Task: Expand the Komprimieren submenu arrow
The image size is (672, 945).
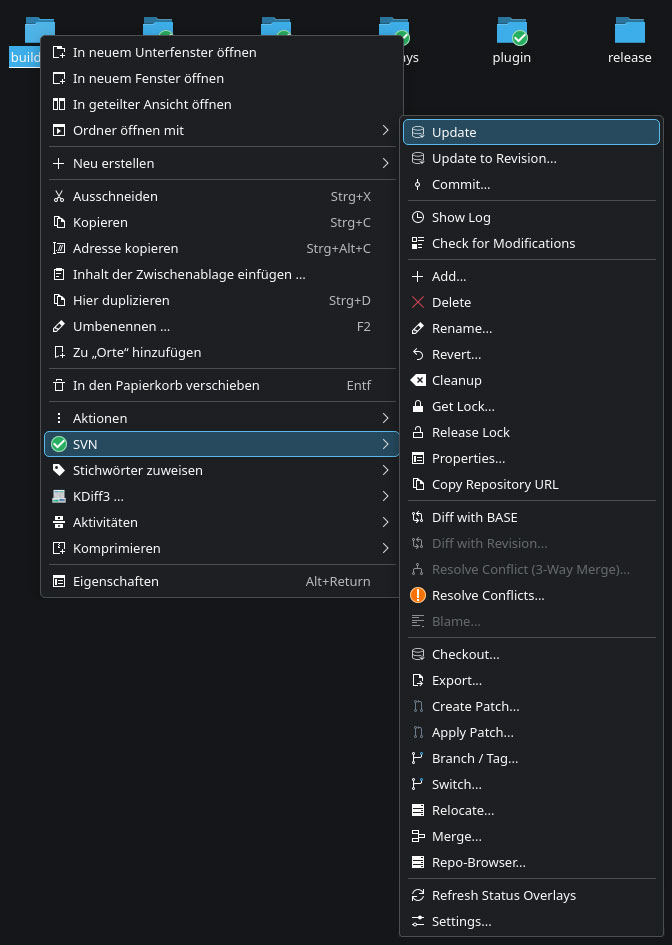Action: 385,548
